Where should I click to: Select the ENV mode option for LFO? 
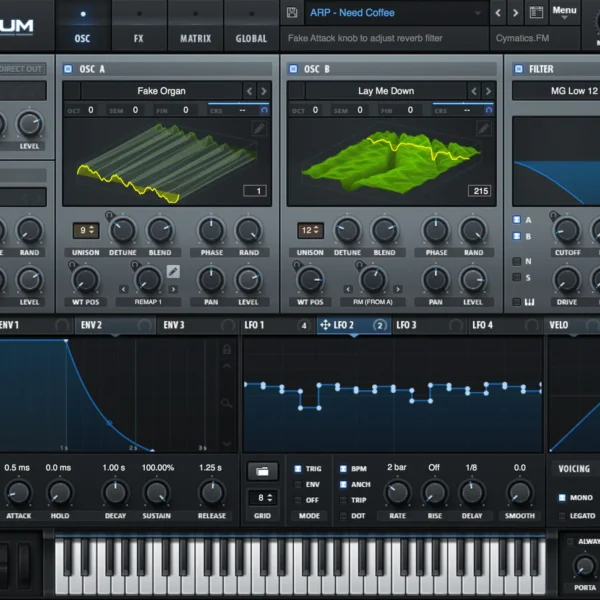click(297, 484)
